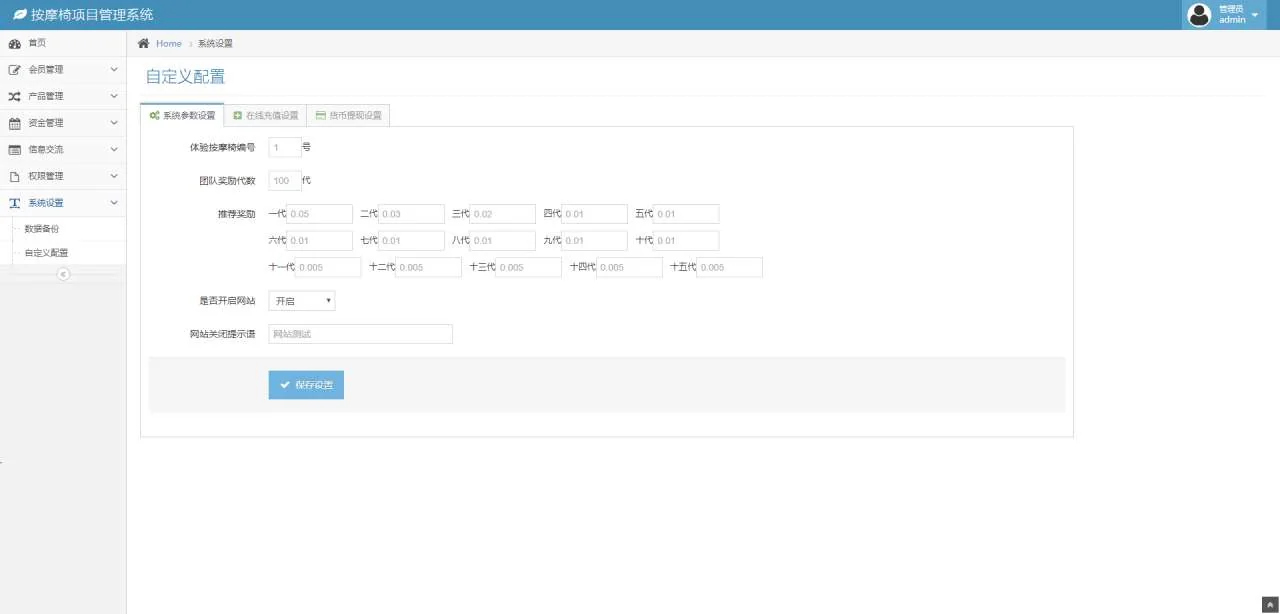The height and width of the screenshot is (614, 1280).
Task: Click the 产品管理 shuffle icon
Action: 15,97
